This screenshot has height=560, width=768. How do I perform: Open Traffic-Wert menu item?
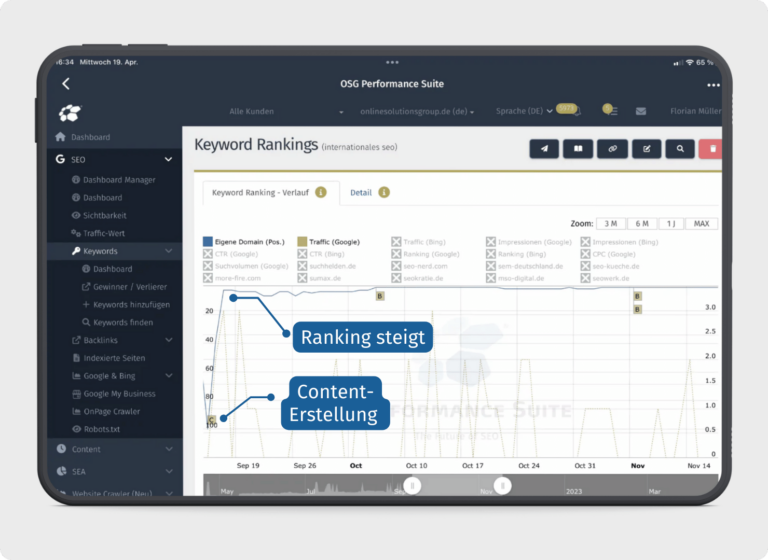[98, 233]
